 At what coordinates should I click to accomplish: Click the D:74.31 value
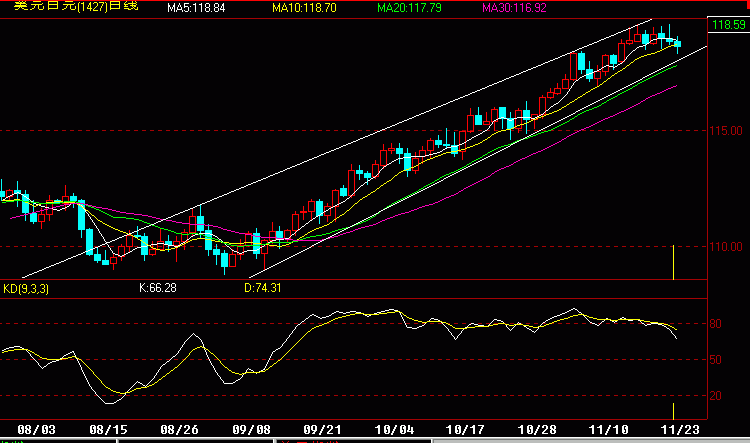(263, 288)
